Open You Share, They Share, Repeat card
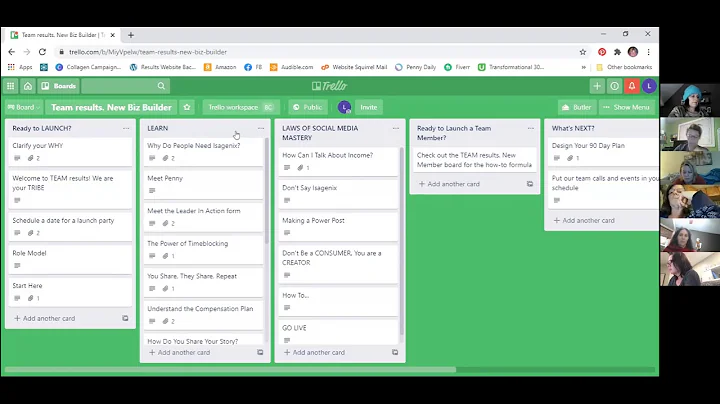The height and width of the screenshot is (404, 720). tap(203, 282)
